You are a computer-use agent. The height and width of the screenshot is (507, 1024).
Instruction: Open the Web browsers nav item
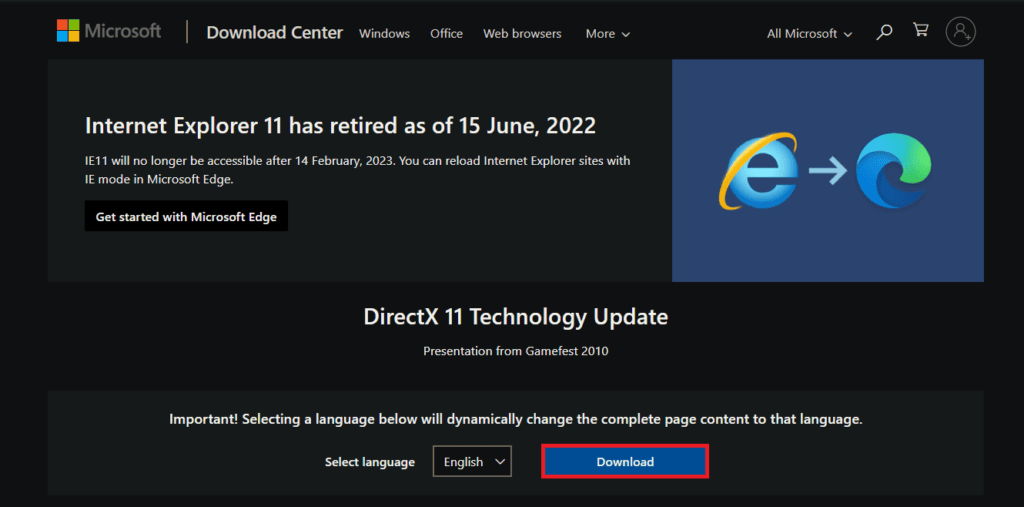(522, 34)
